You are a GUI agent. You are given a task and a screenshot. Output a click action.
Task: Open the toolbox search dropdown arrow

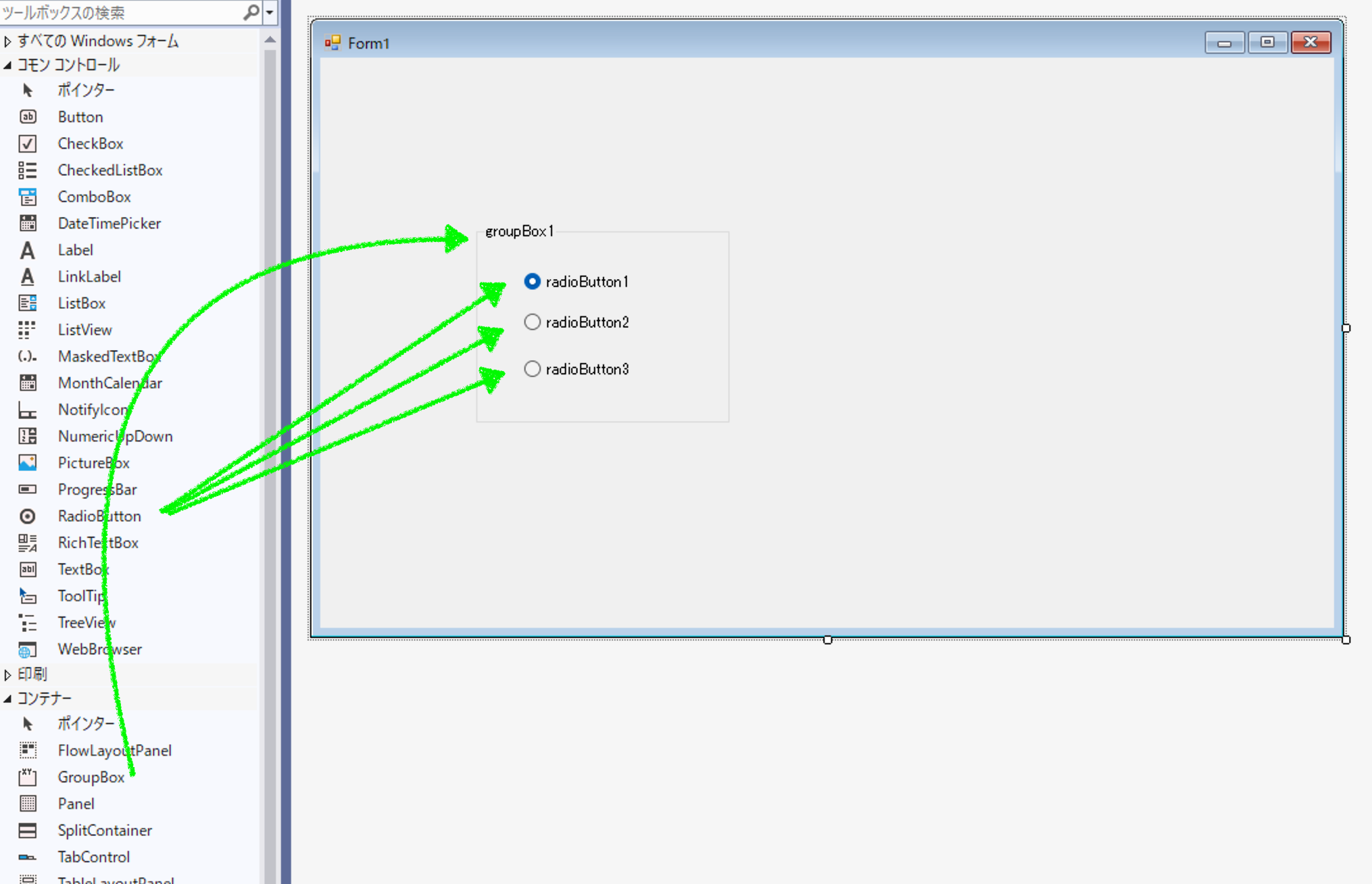270,12
